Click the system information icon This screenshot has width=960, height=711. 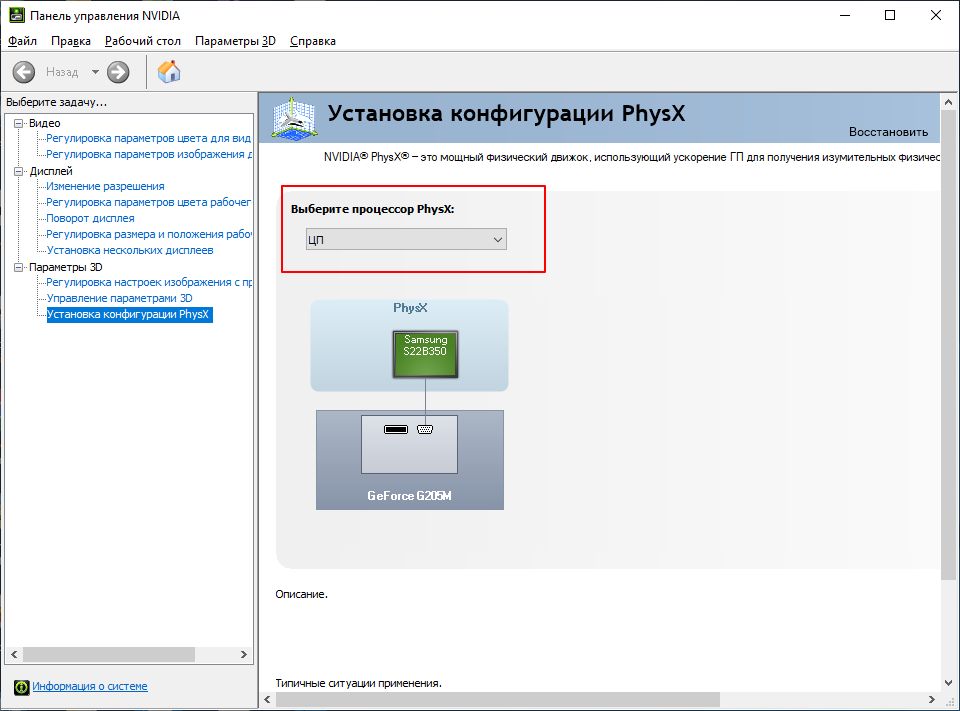[x=21, y=687]
